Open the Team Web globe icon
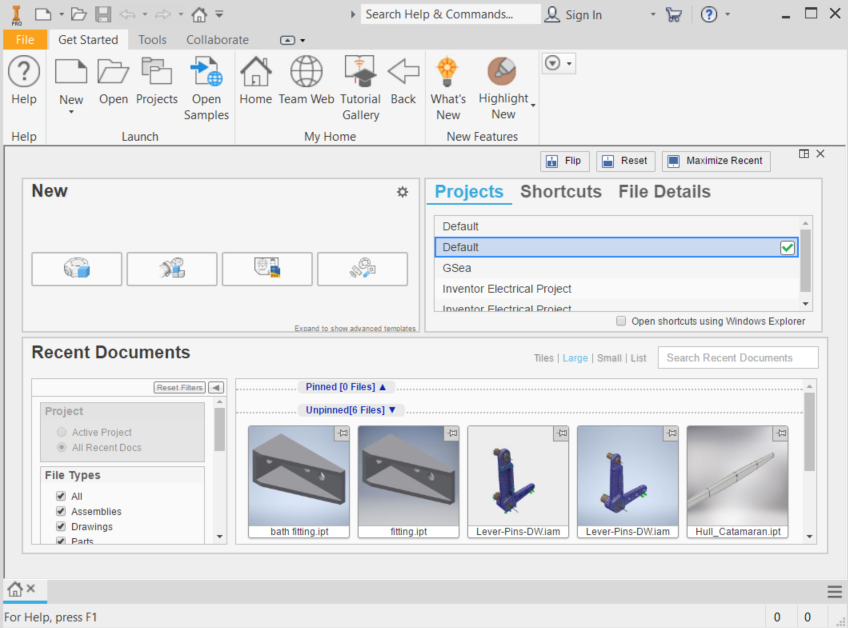The width and height of the screenshot is (848, 628). point(306,71)
